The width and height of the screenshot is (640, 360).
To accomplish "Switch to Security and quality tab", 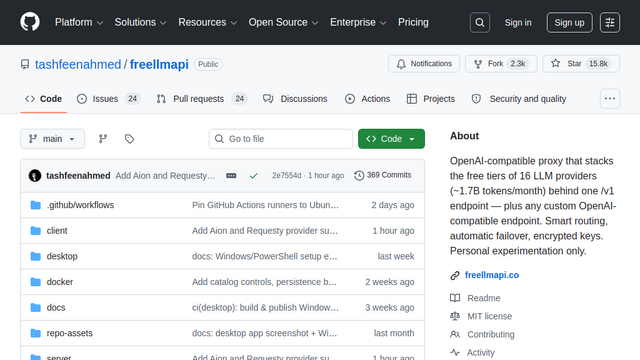I will 519,99.
